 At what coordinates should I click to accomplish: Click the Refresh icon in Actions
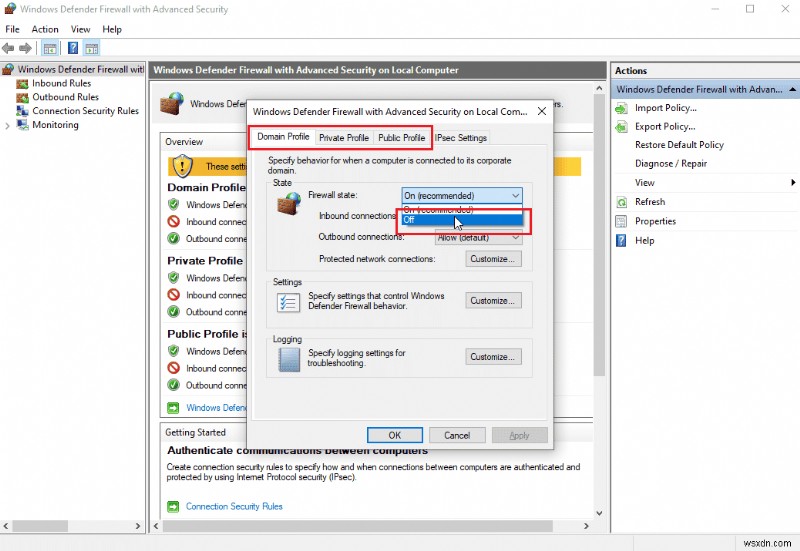(x=621, y=202)
